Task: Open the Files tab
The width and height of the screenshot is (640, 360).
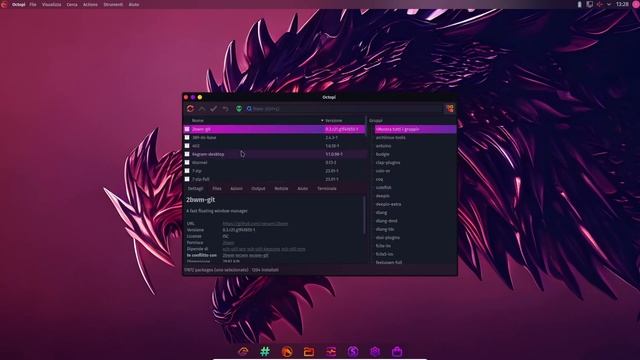Action: (x=217, y=189)
